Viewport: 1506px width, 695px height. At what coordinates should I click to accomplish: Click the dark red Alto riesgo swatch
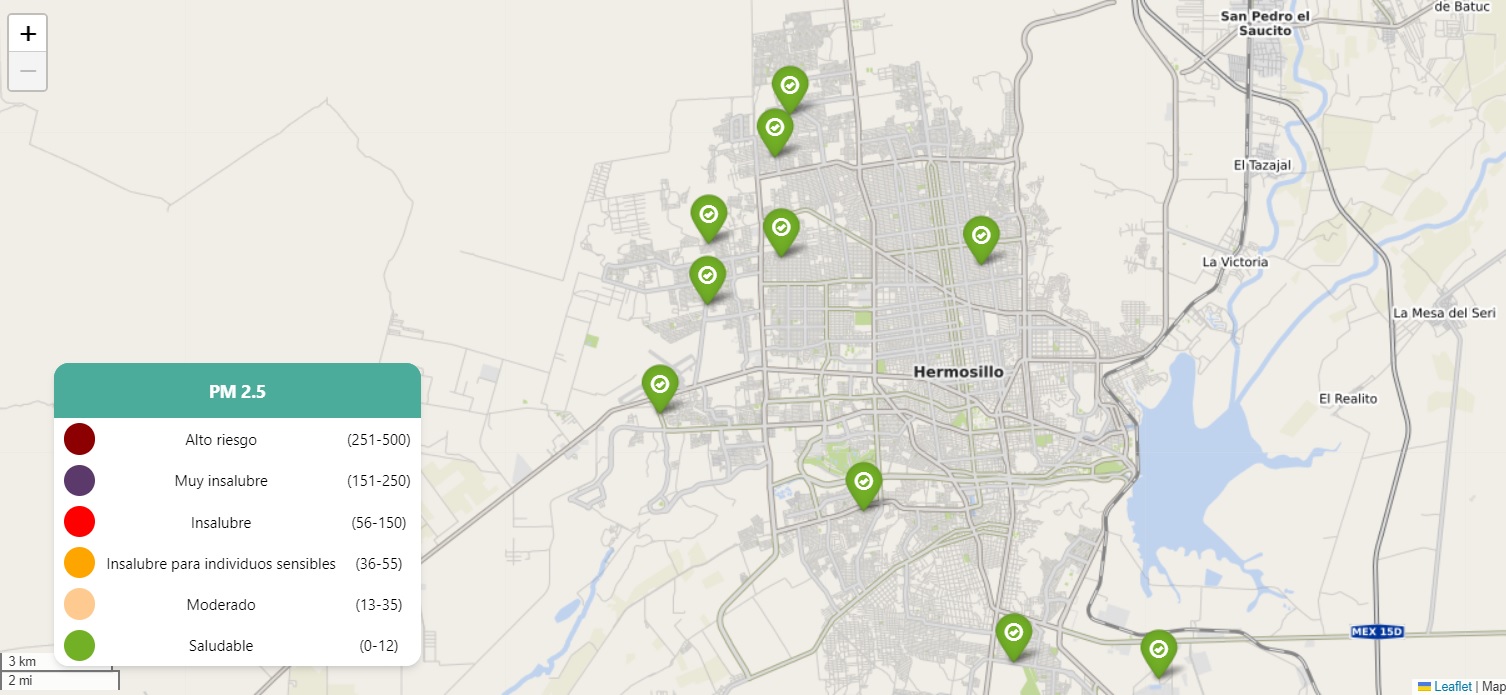[79, 439]
